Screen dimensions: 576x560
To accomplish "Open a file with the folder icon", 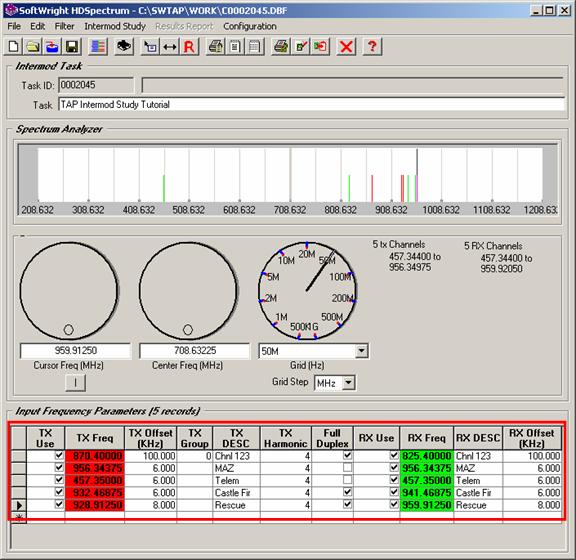I will point(33,47).
